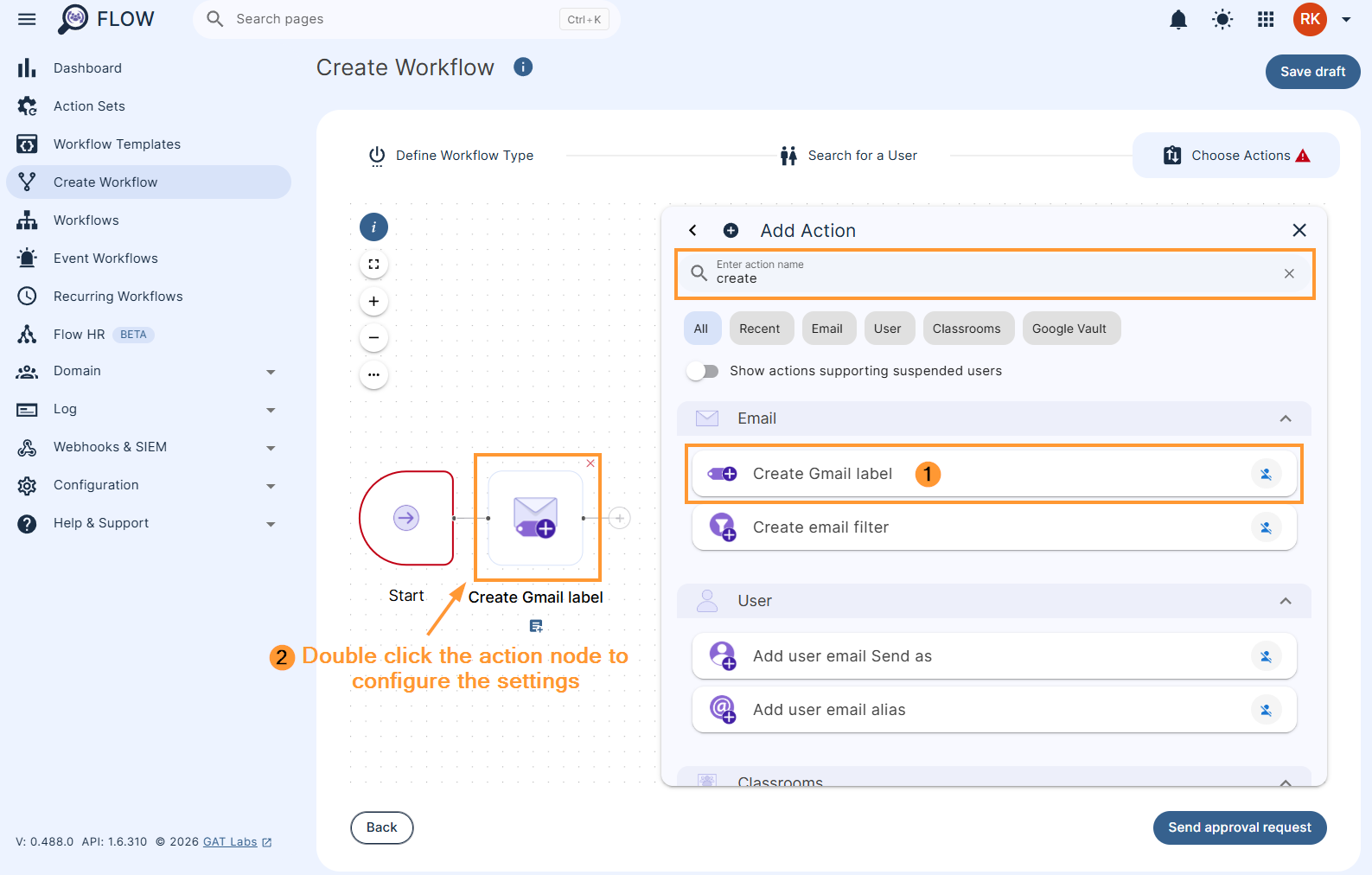Viewport: 1372px width, 875px height.
Task: Click the note icon under Gmail label node
Action: point(536,626)
